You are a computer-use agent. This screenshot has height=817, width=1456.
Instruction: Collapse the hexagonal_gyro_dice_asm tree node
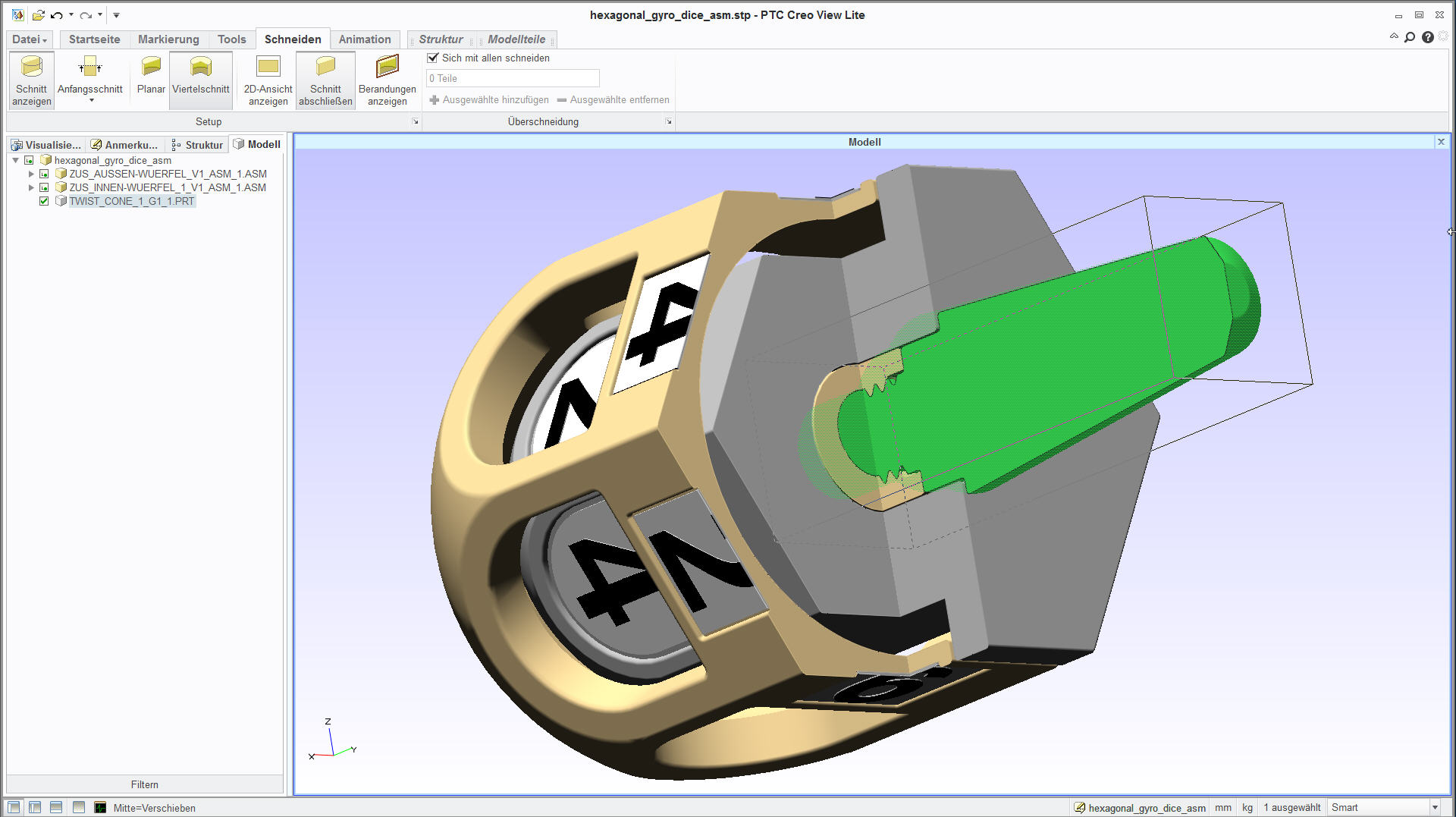click(16, 160)
